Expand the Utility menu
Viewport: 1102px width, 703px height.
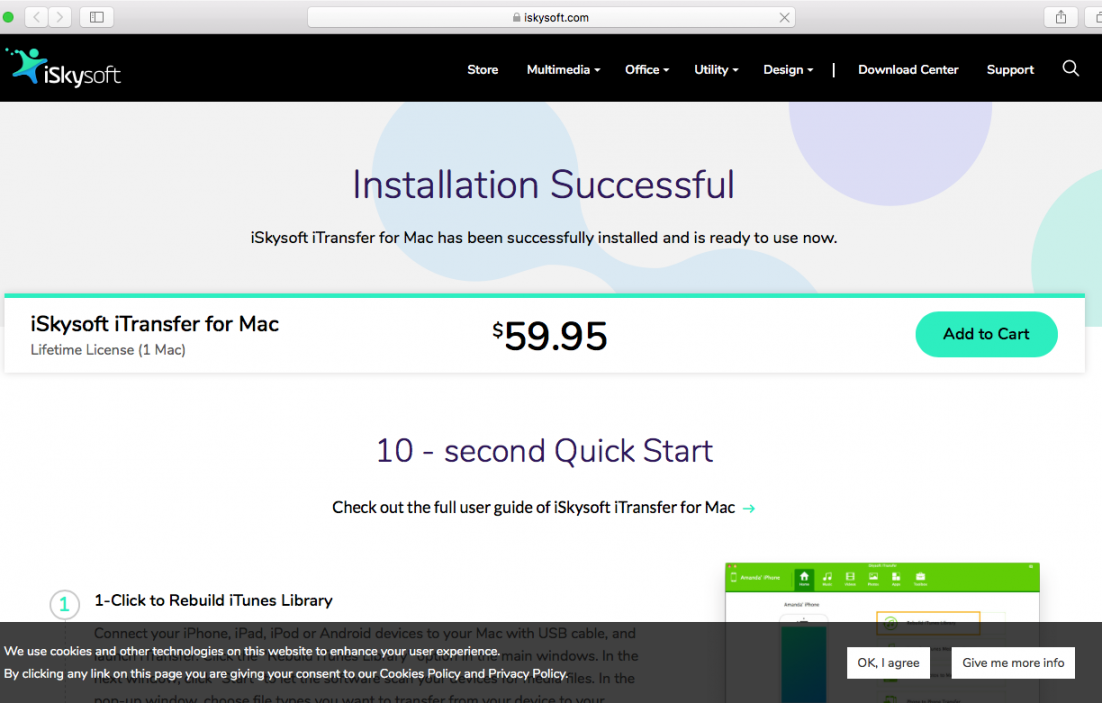[x=716, y=70]
